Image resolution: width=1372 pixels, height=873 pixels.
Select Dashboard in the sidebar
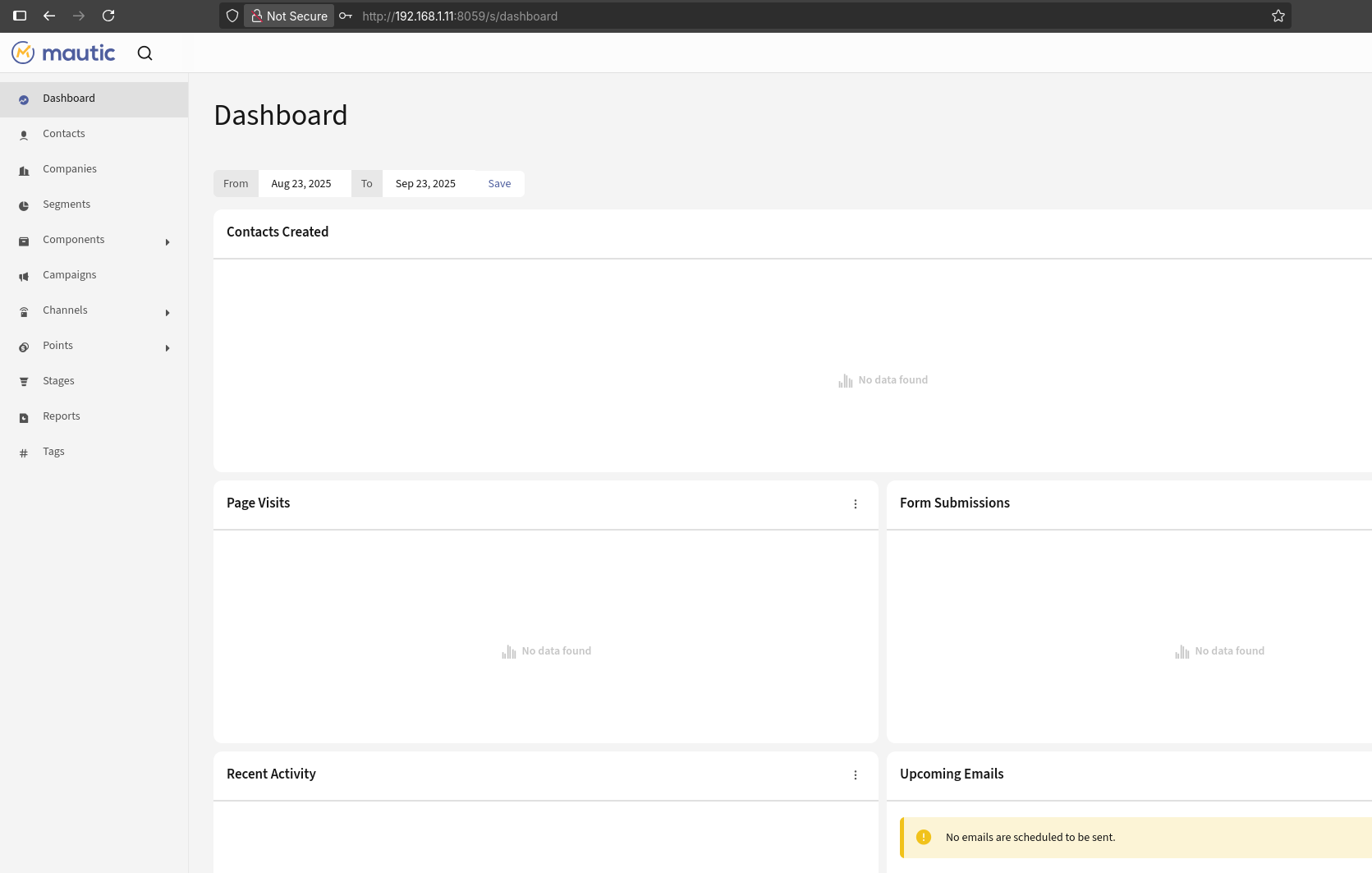click(x=69, y=99)
